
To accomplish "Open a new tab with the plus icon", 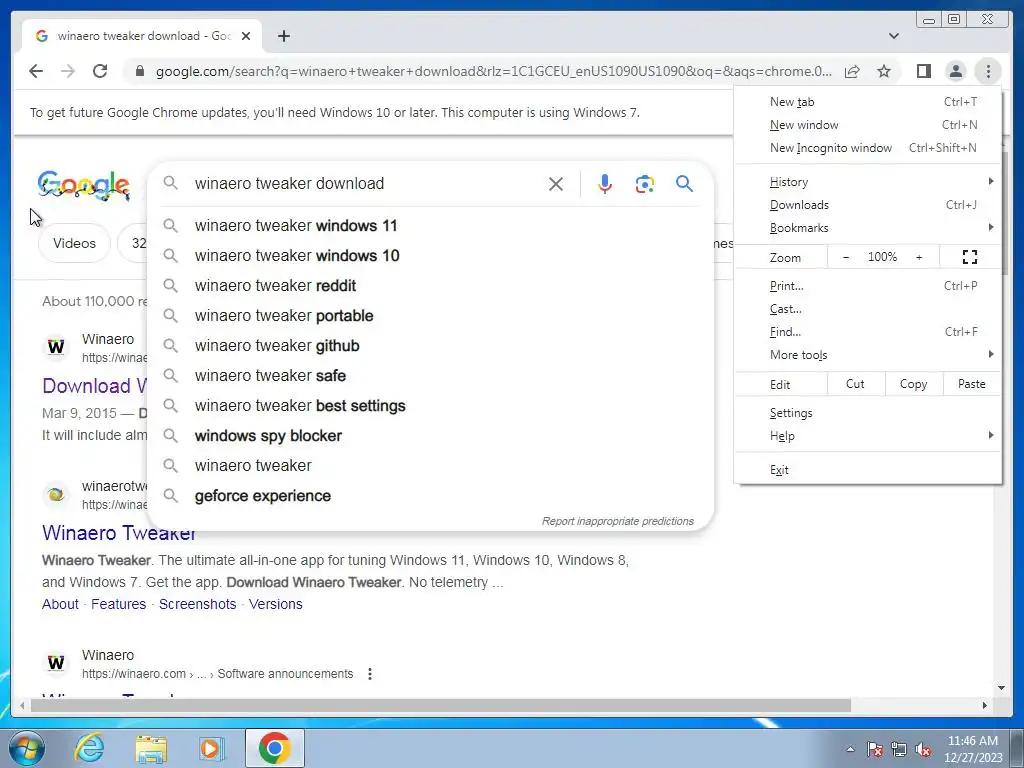I will pos(283,36).
